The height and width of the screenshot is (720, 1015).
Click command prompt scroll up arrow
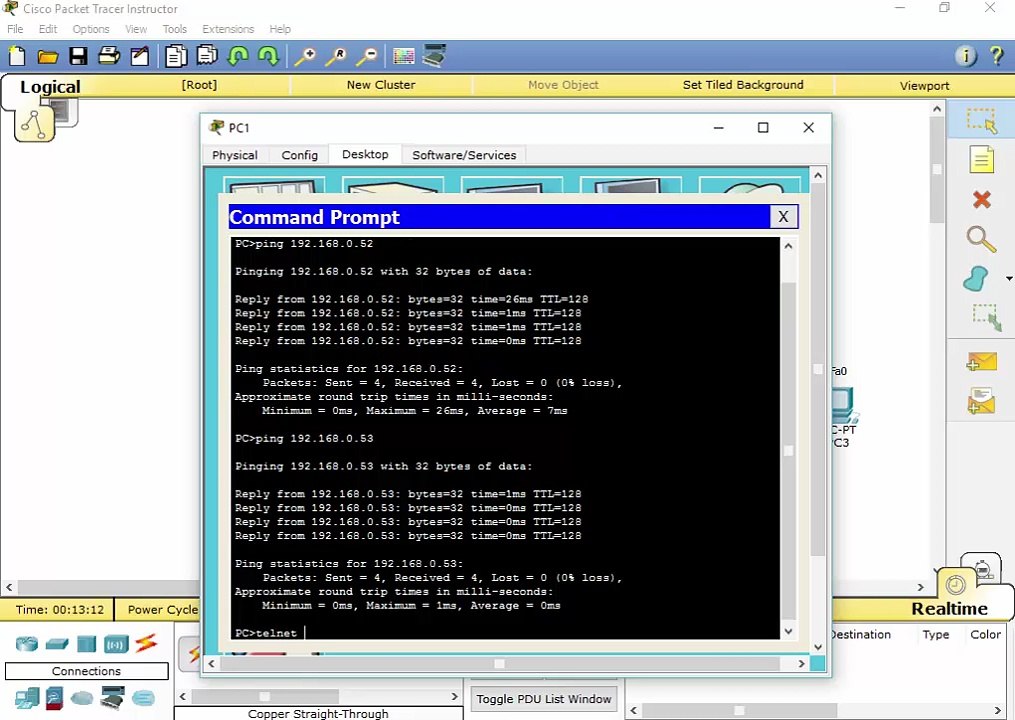[x=788, y=246]
